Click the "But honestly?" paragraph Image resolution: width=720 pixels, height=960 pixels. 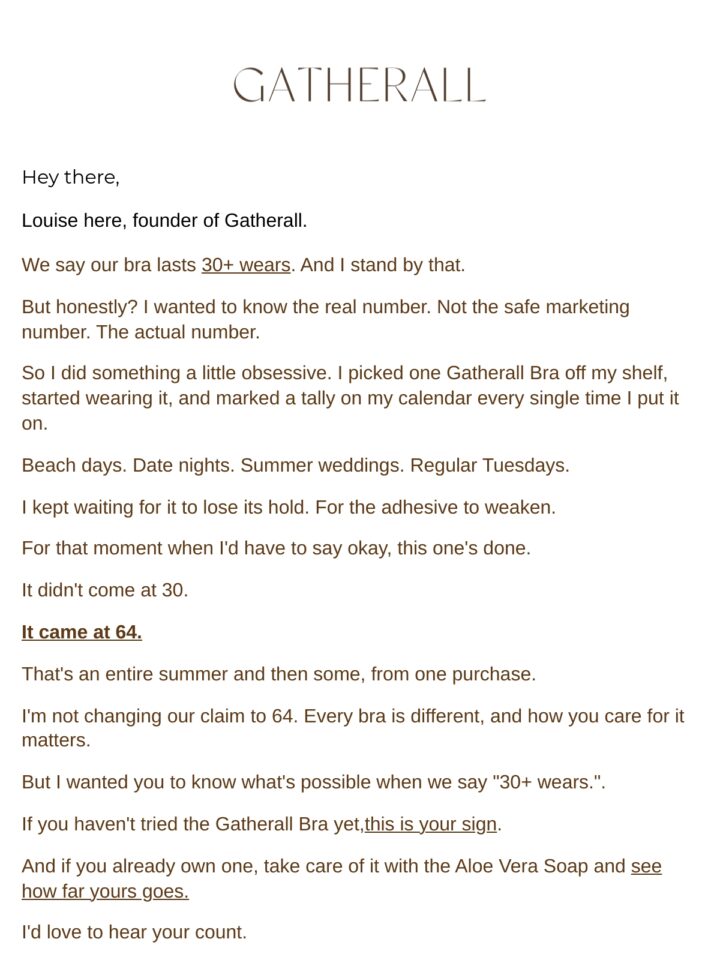click(325, 319)
